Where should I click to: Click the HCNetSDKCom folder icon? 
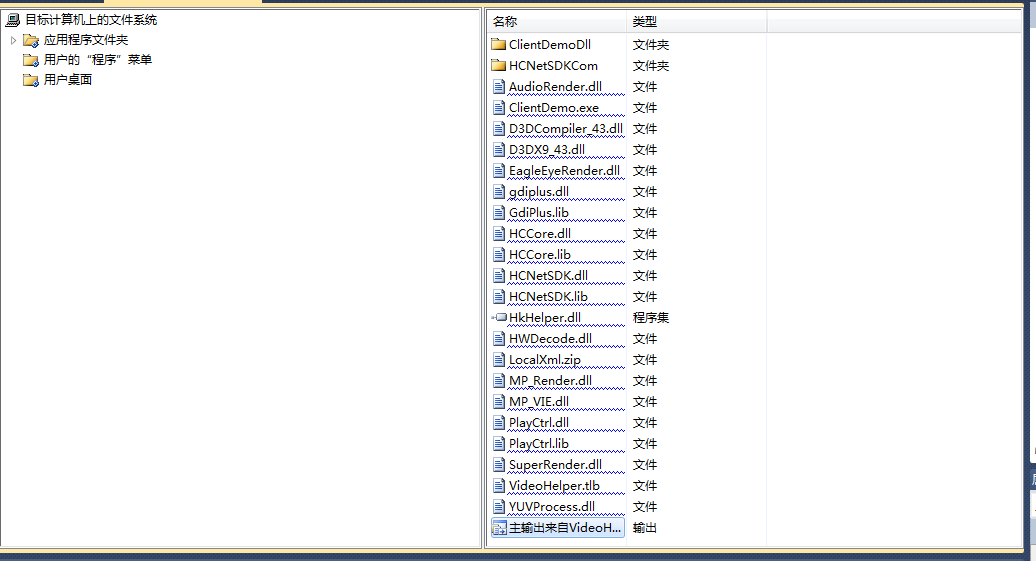499,65
